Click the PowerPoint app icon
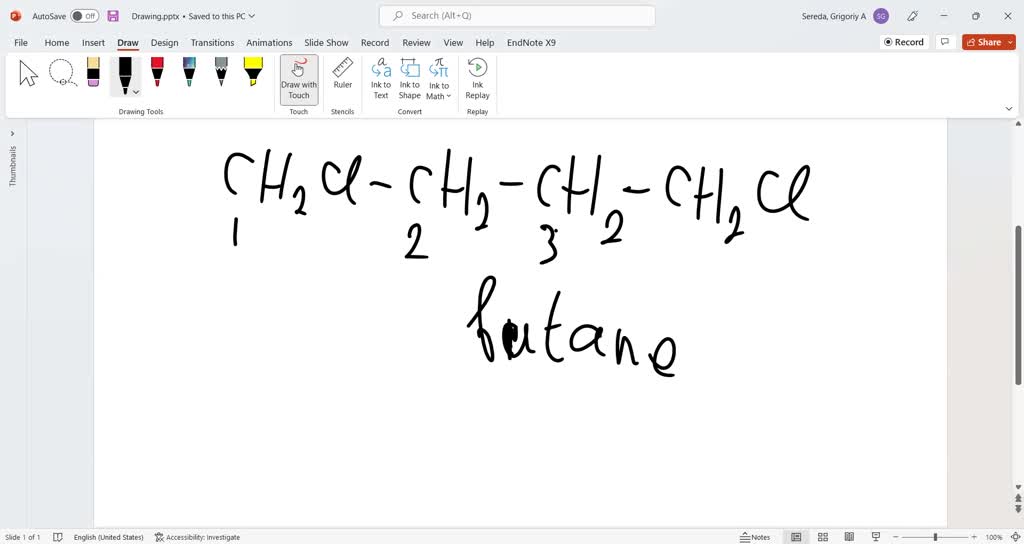 [16, 16]
